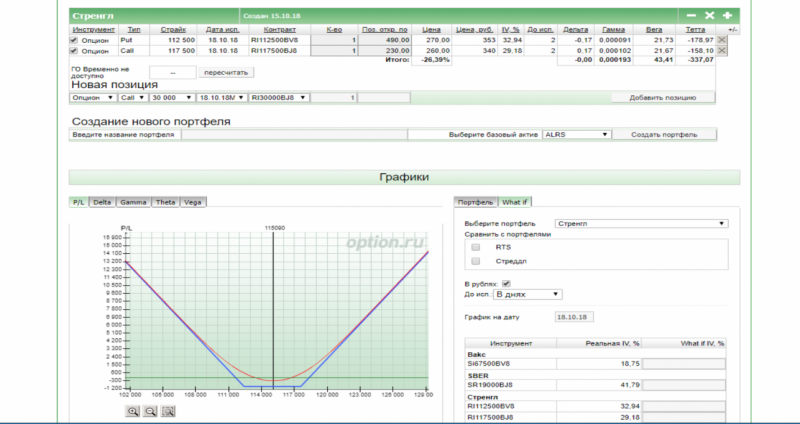Uncheck the Put option row checkbox
Screen dimensions: 800x424
73,40
